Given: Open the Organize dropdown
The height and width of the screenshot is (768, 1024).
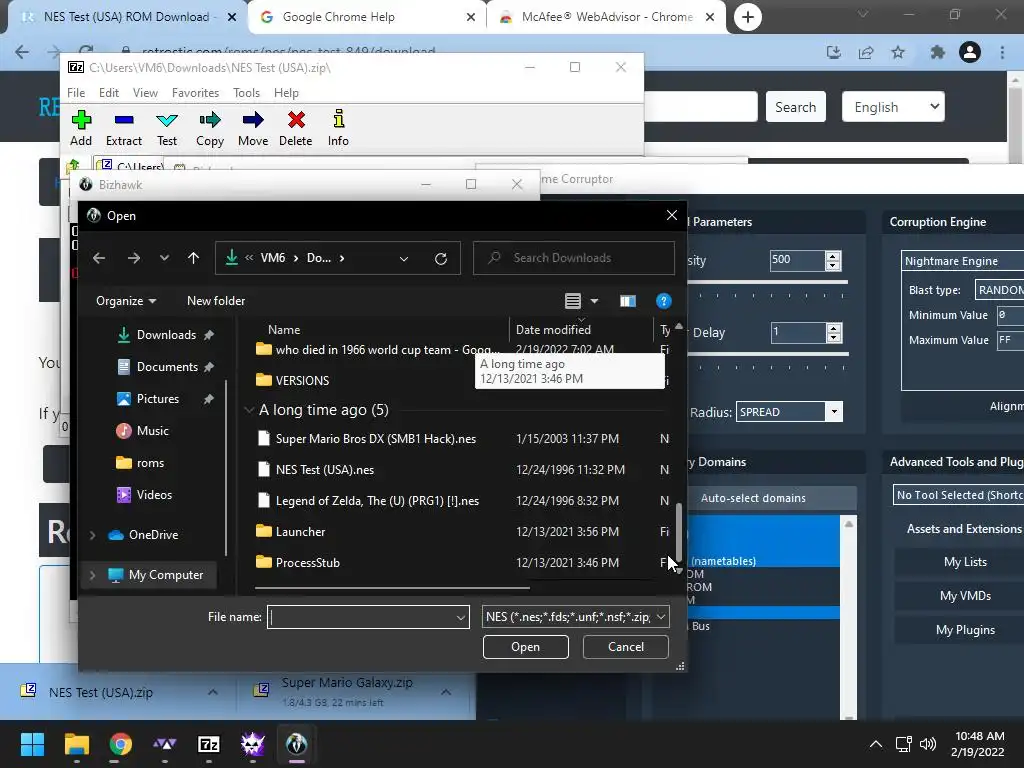Looking at the screenshot, I should coord(126,301).
